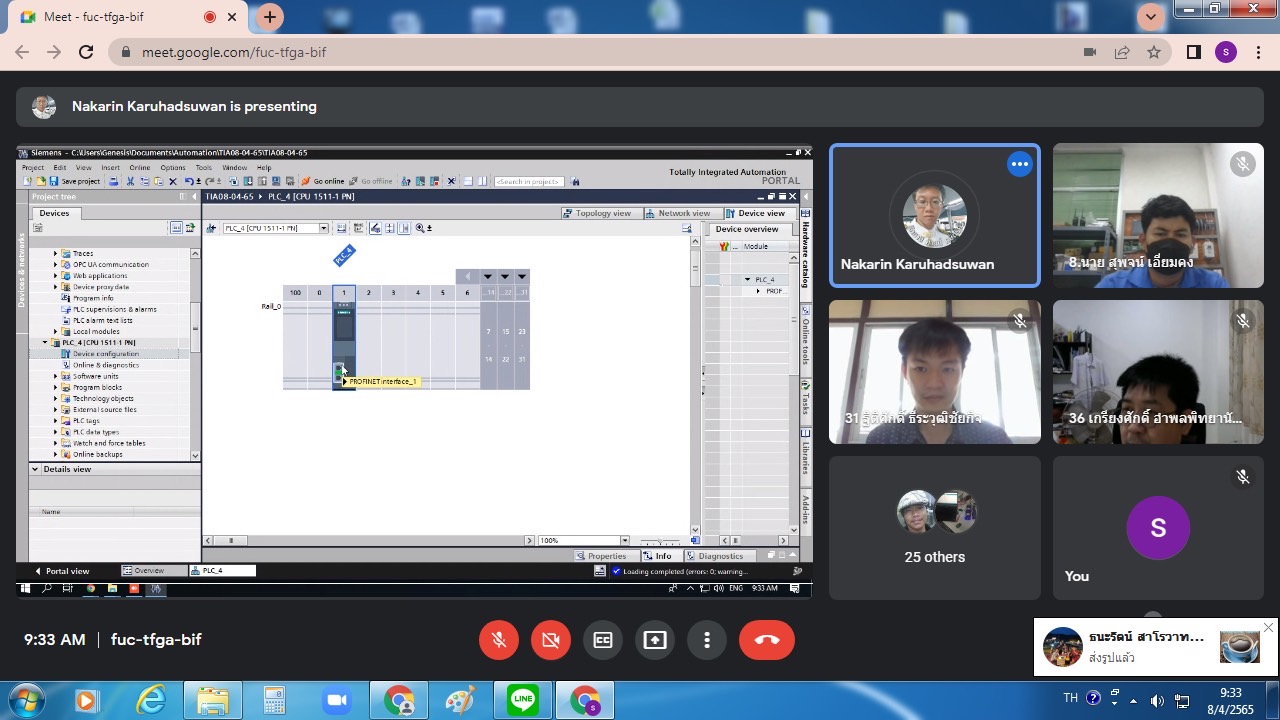Click the Present now icon
The image size is (1280, 720).
[x=655, y=640]
